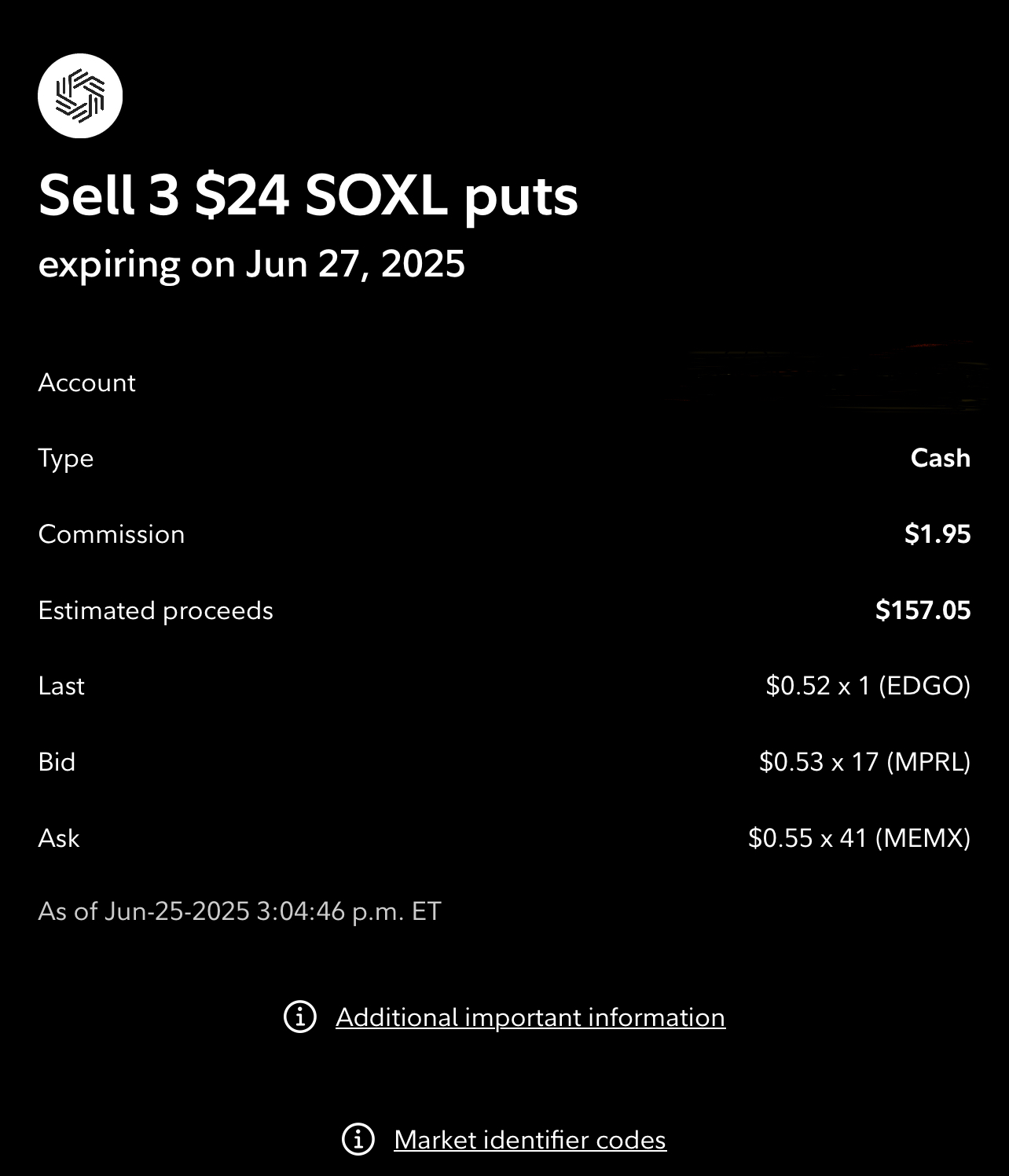Click the Cash account type value

coord(941,458)
